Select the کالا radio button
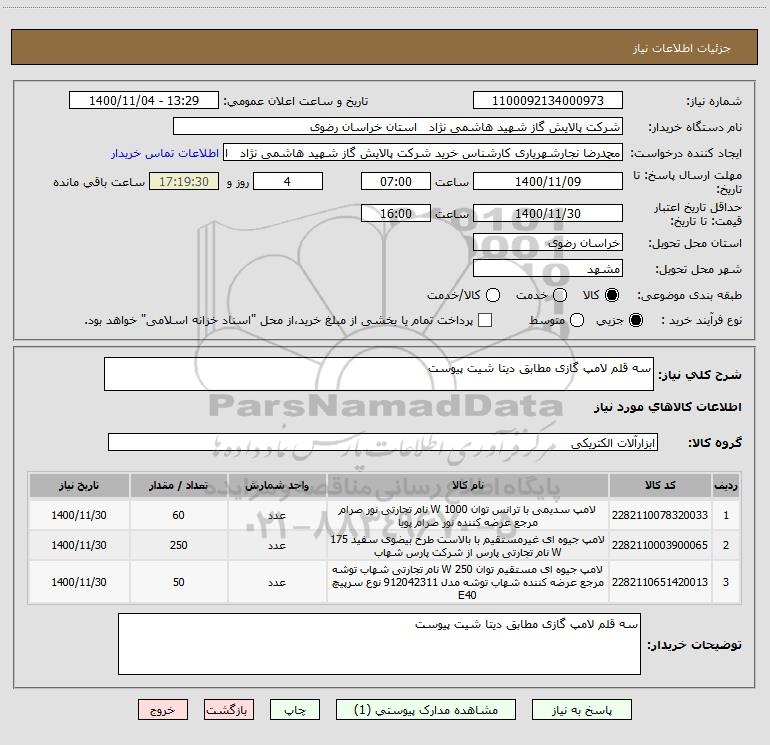The width and height of the screenshot is (770, 745). point(612,295)
